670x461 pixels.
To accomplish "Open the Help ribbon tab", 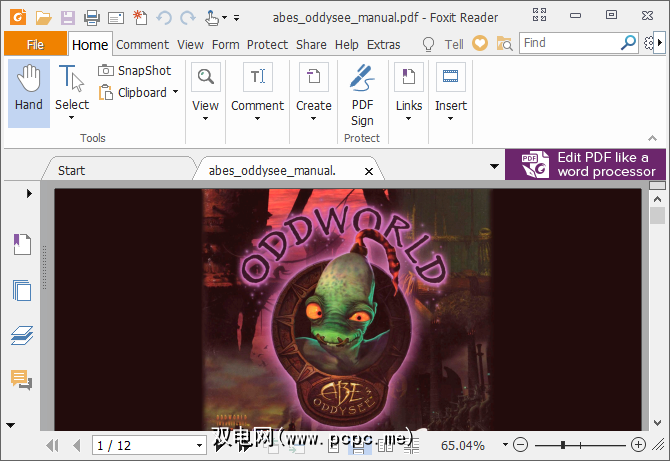I will click(347, 44).
